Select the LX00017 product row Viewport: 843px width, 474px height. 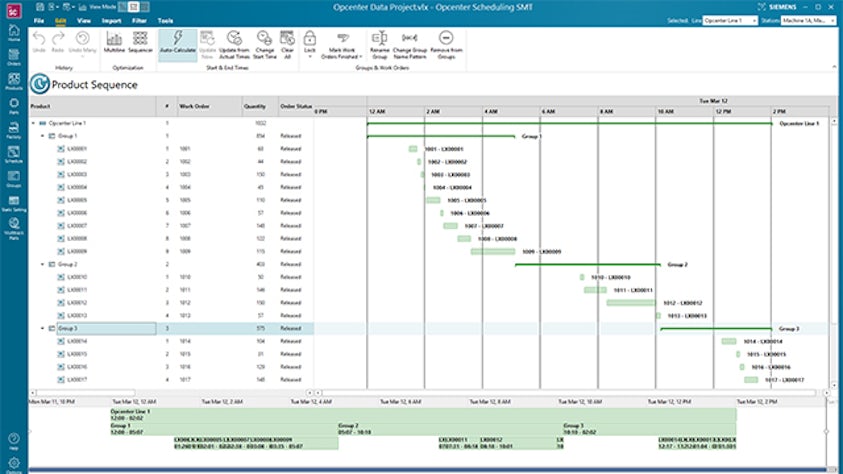(x=171, y=380)
